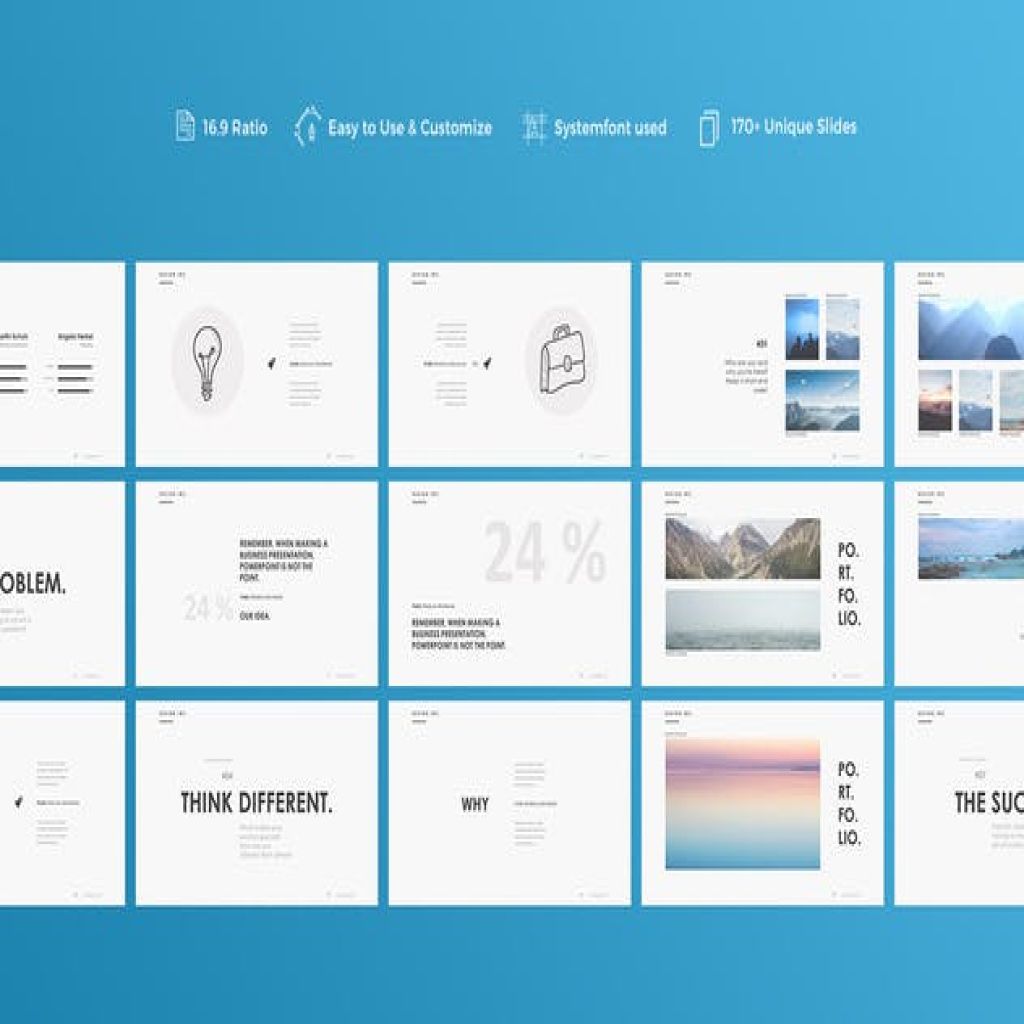Screen dimensions: 1024x1024
Task: Click the 170+ Unique Slides label
Action: coord(793,126)
